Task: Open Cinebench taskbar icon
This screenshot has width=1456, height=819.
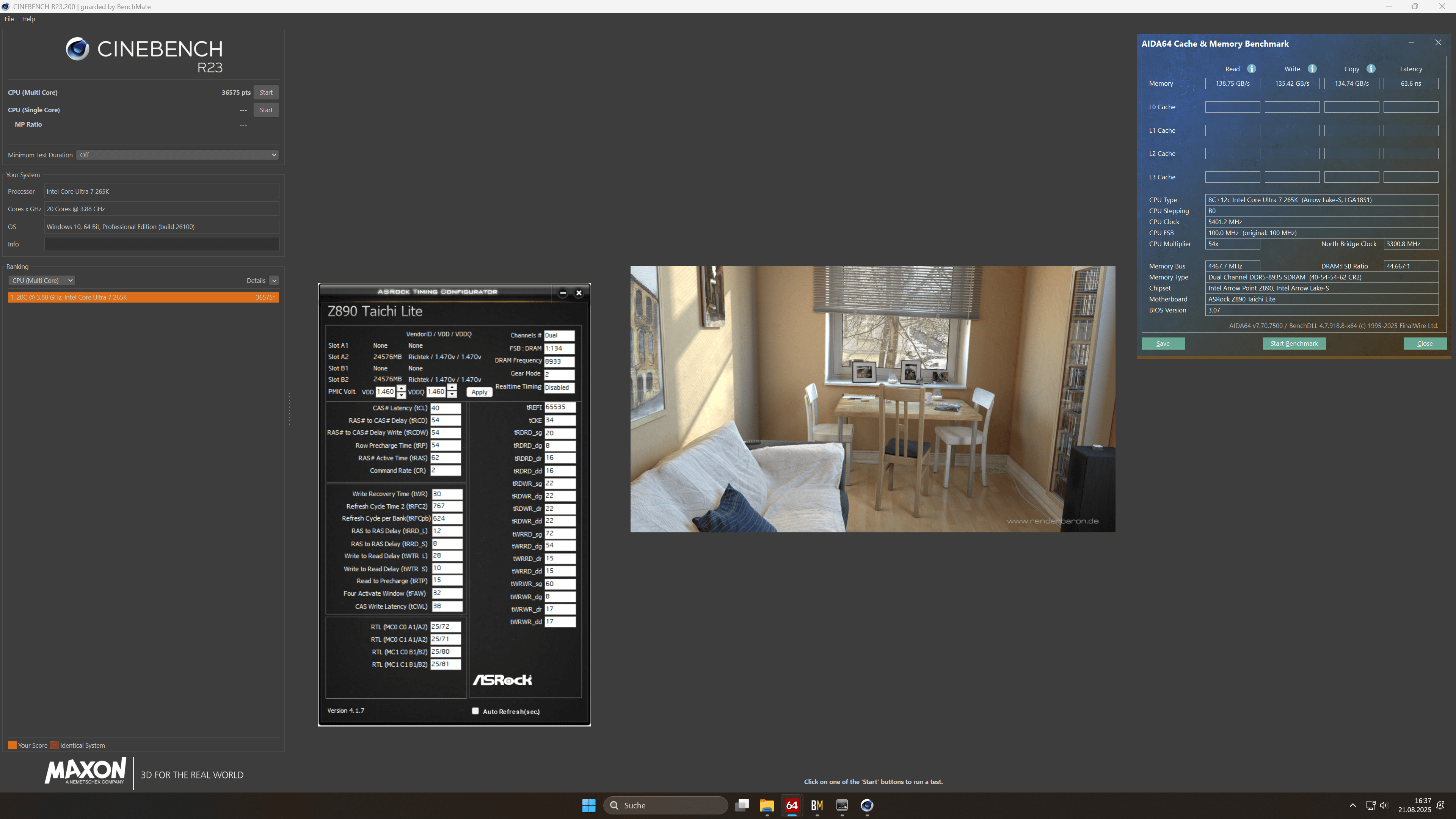Action: tap(866, 805)
